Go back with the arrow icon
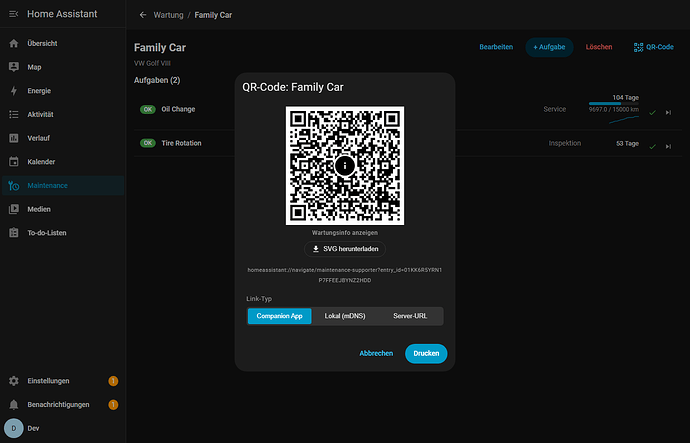690x443 pixels. (143, 15)
